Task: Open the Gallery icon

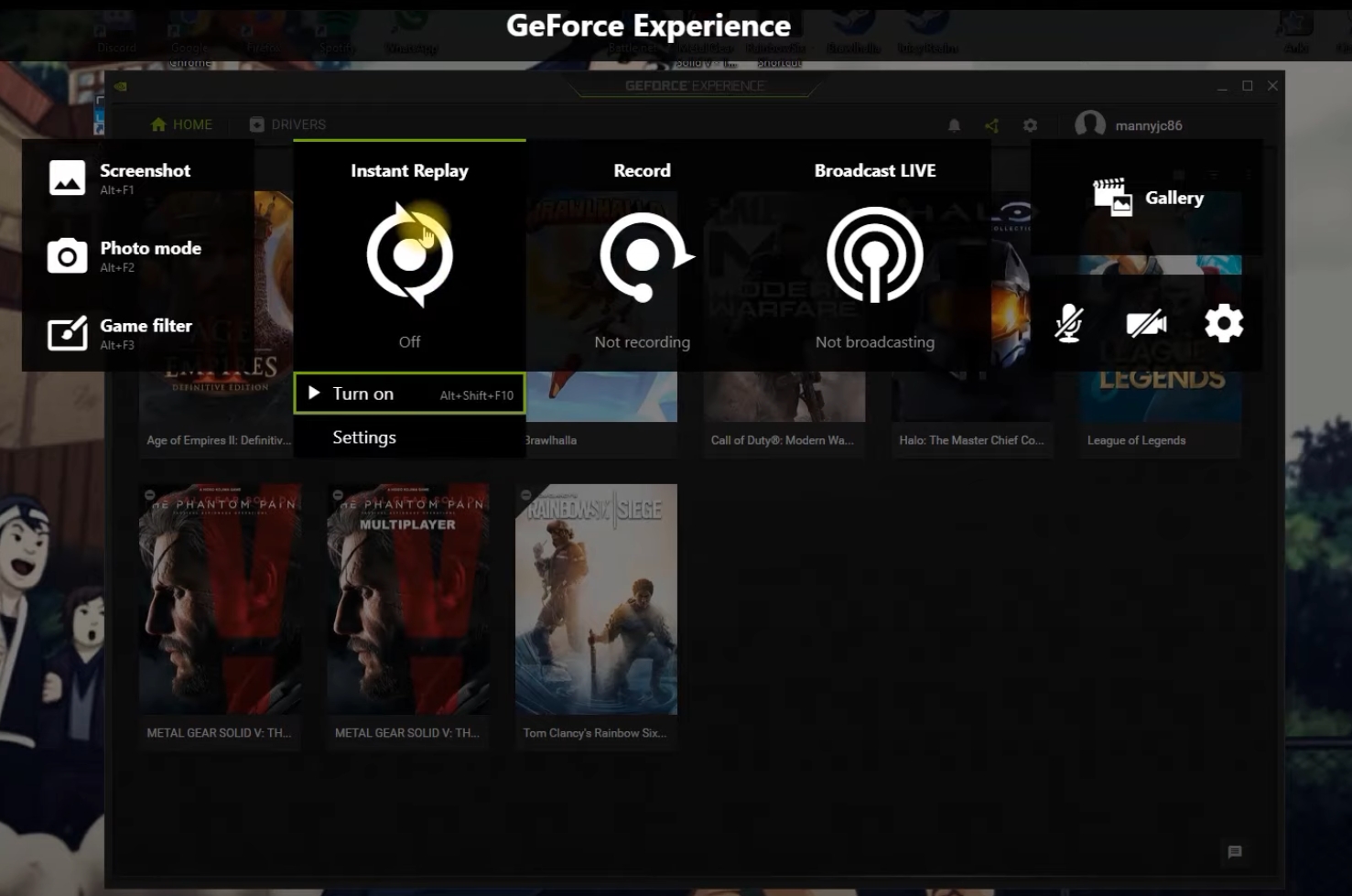Action: (1112, 197)
